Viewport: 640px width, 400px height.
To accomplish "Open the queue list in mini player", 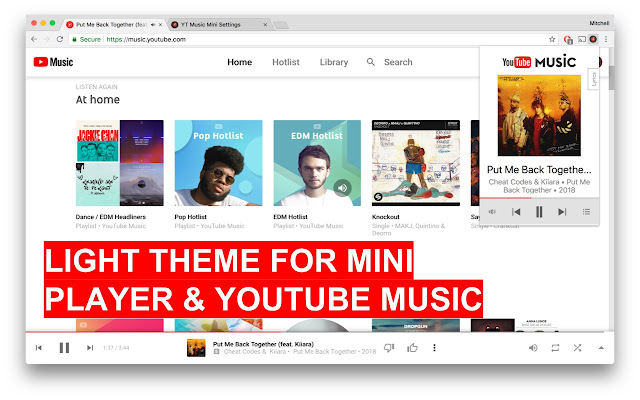I will coord(587,211).
